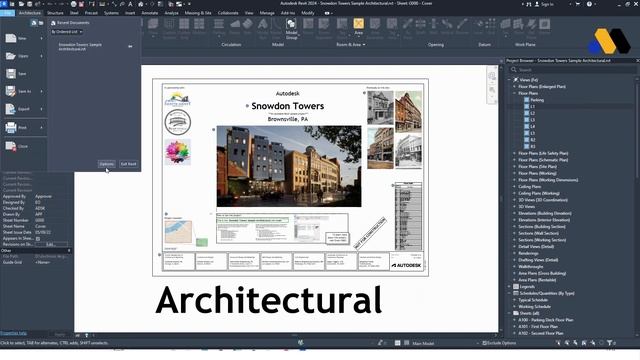This screenshot has height=360, width=640.
Task: Open the Modify ribbon tab
Action: (x=308, y=13)
